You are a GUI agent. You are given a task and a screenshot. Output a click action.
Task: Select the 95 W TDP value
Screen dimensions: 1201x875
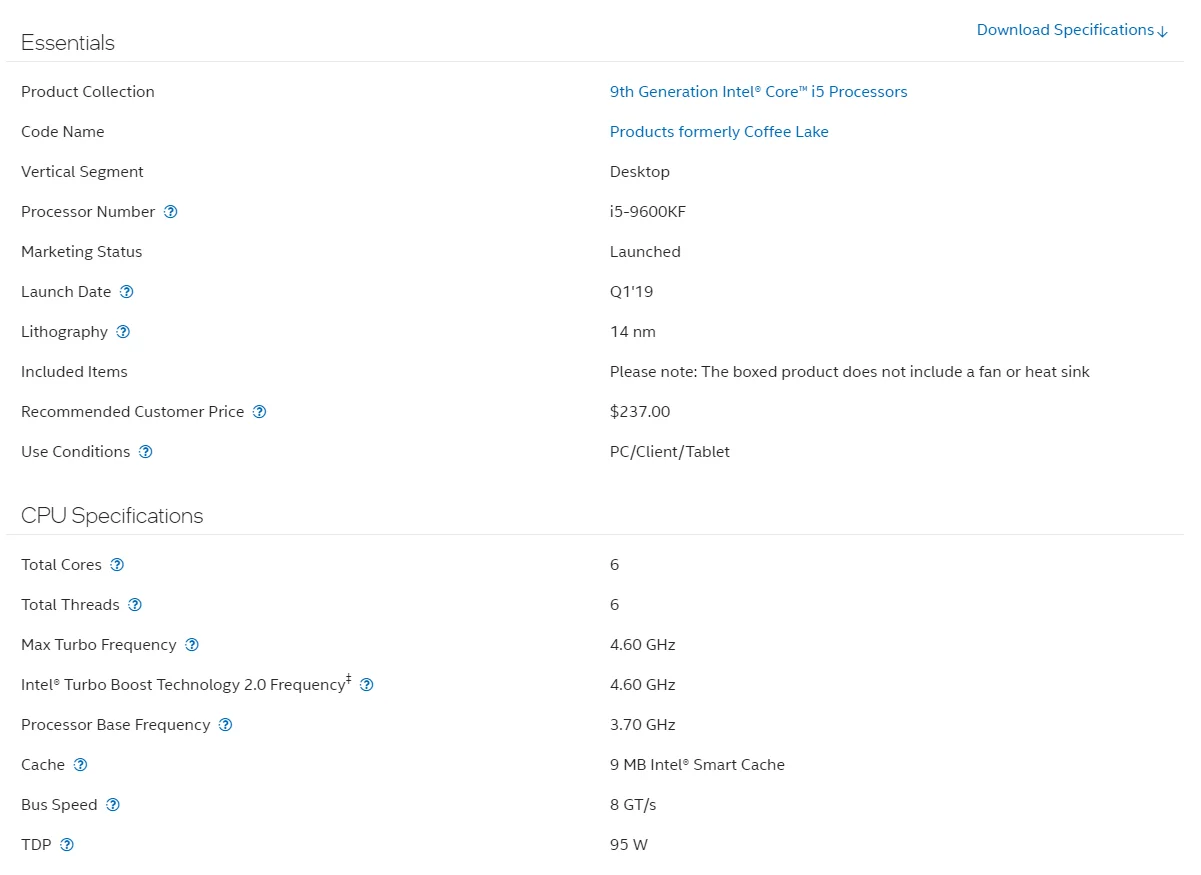coord(629,845)
